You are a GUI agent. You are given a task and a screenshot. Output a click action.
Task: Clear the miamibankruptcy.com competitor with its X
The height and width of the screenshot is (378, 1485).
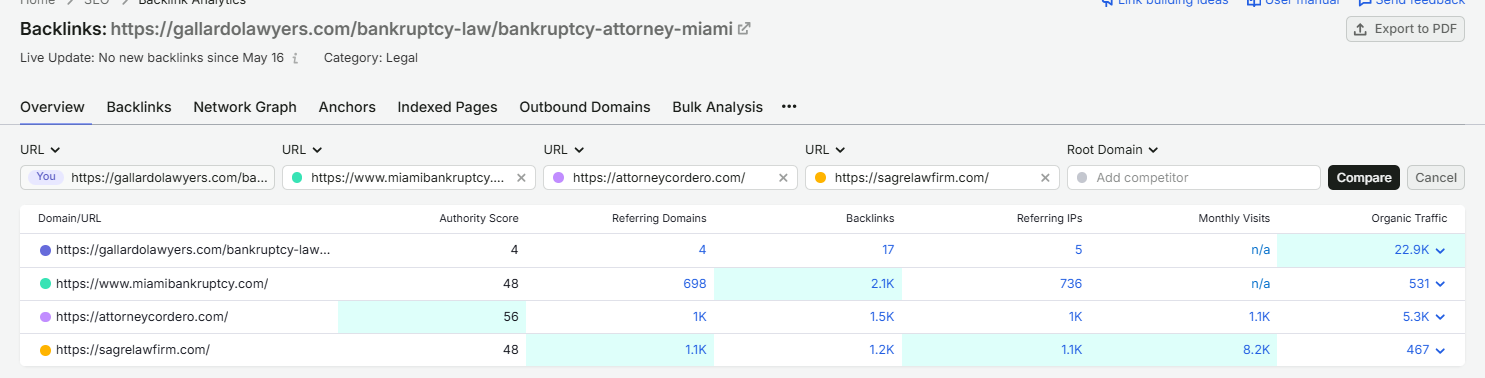click(521, 178)
